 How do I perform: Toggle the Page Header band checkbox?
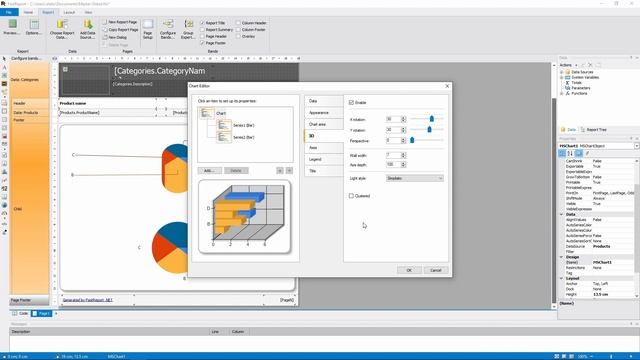202,36
